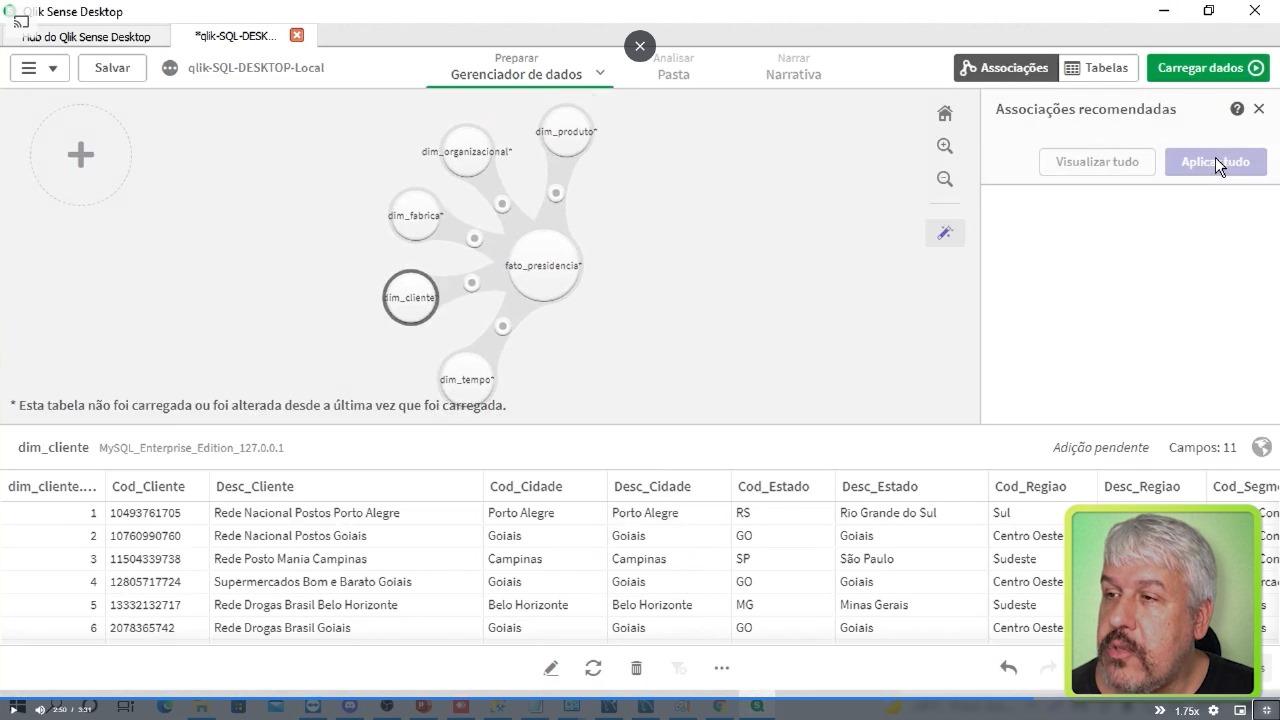Click Carregar dados button
1280x720 pixels.
coord(1210,68)
